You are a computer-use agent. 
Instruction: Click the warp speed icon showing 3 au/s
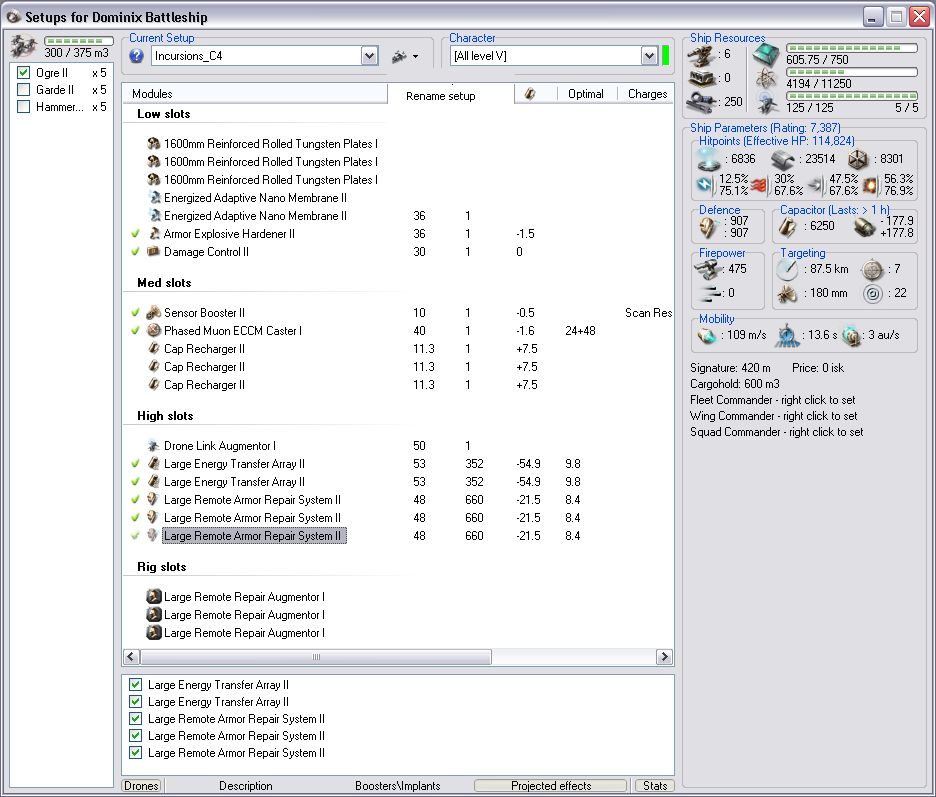[x=851, y=336]
